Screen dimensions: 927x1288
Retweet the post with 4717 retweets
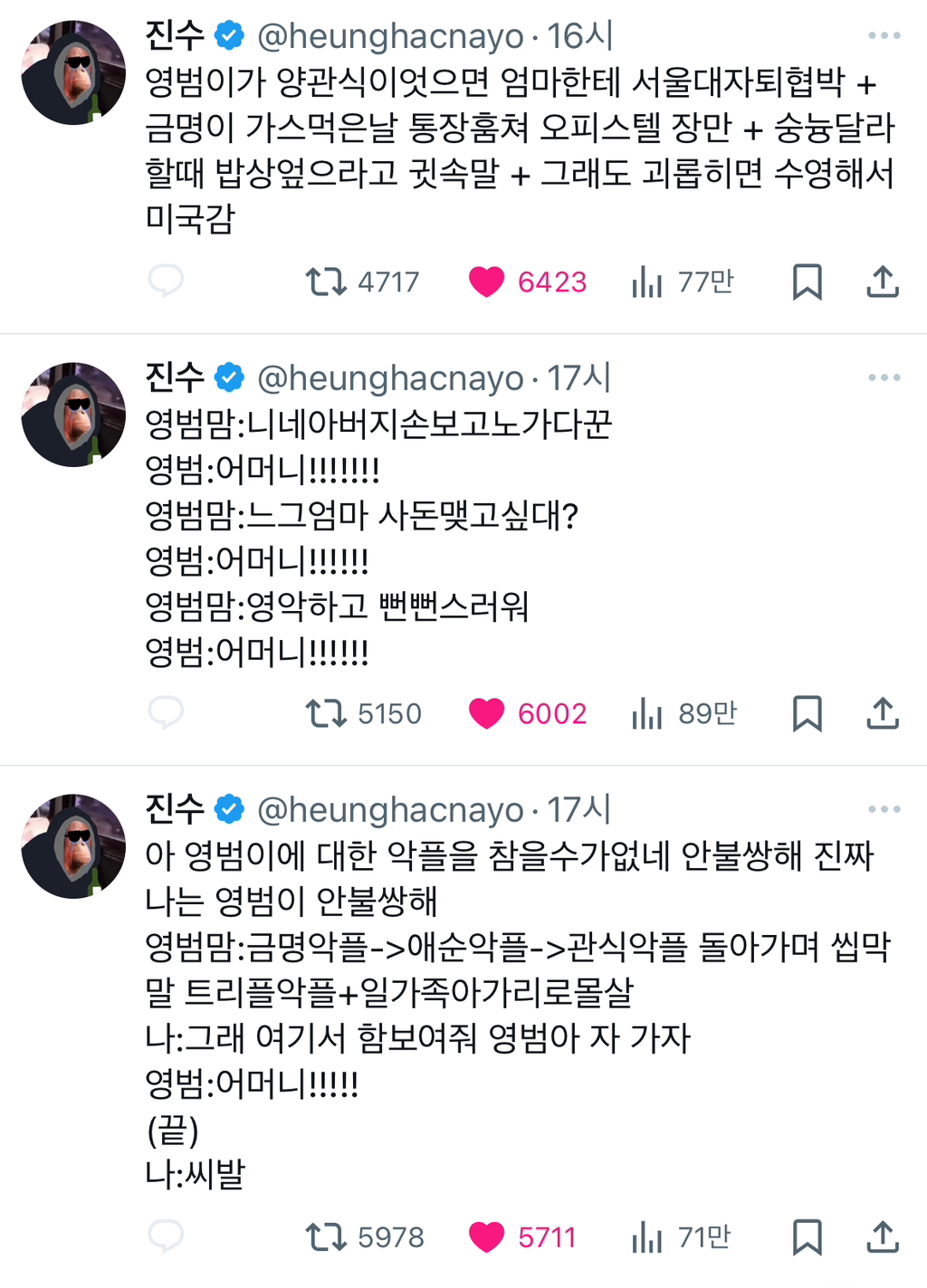(x=326, y=281)
